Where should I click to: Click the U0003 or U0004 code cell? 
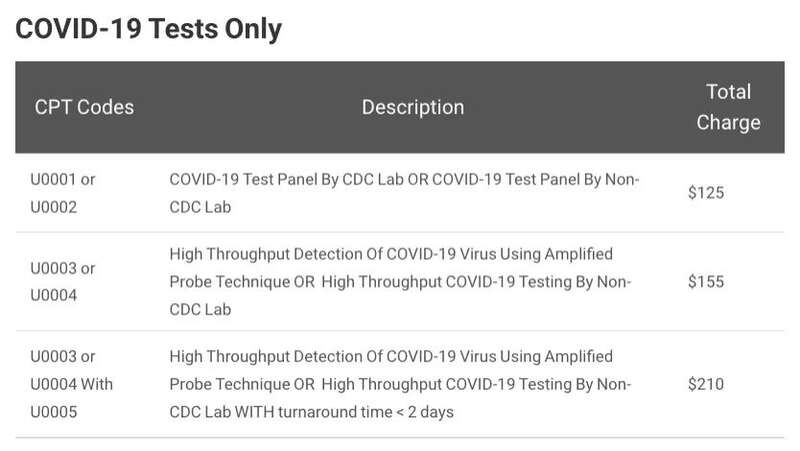[63, 282]
